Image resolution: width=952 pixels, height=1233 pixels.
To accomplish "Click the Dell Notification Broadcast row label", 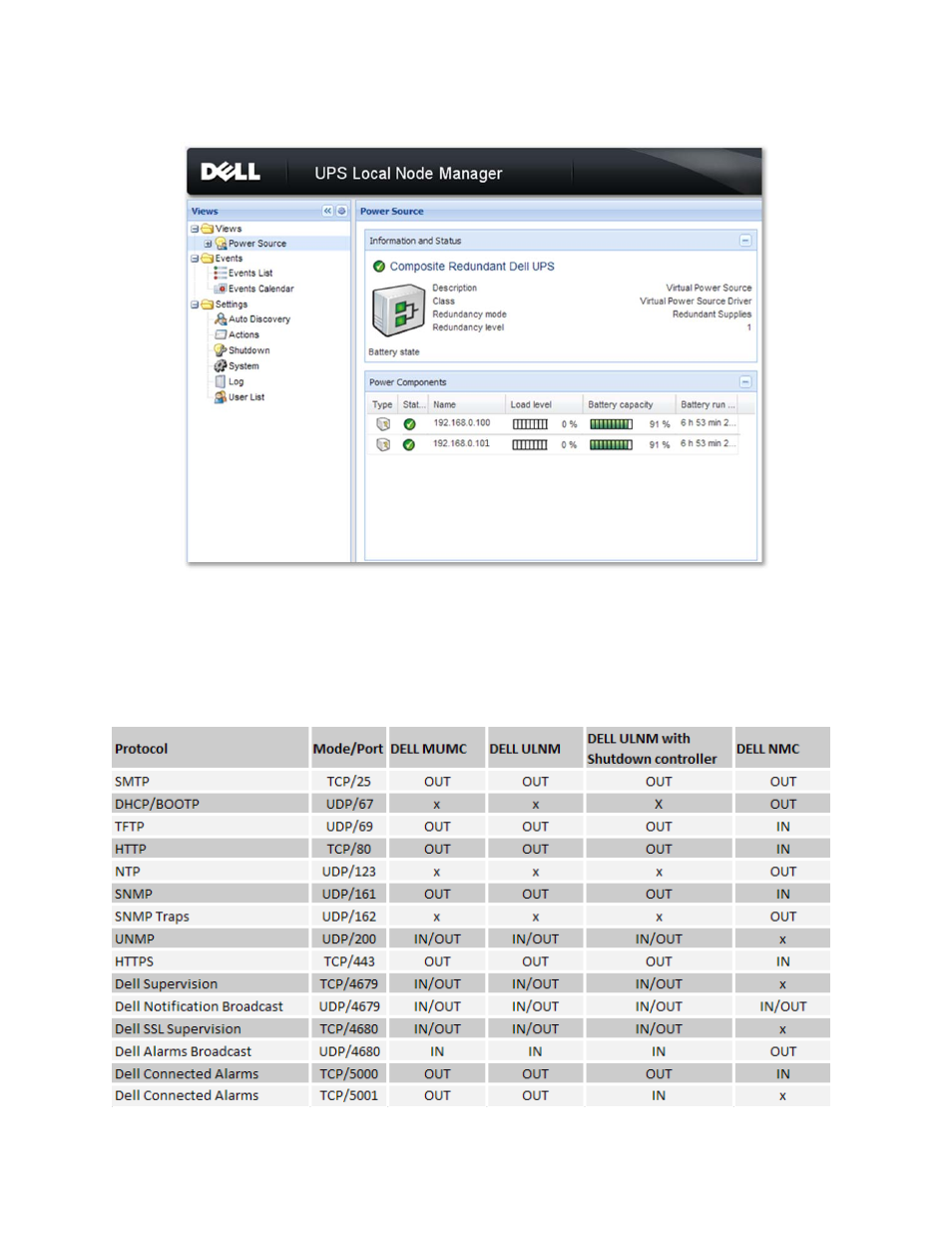I will click(199, 1006).
